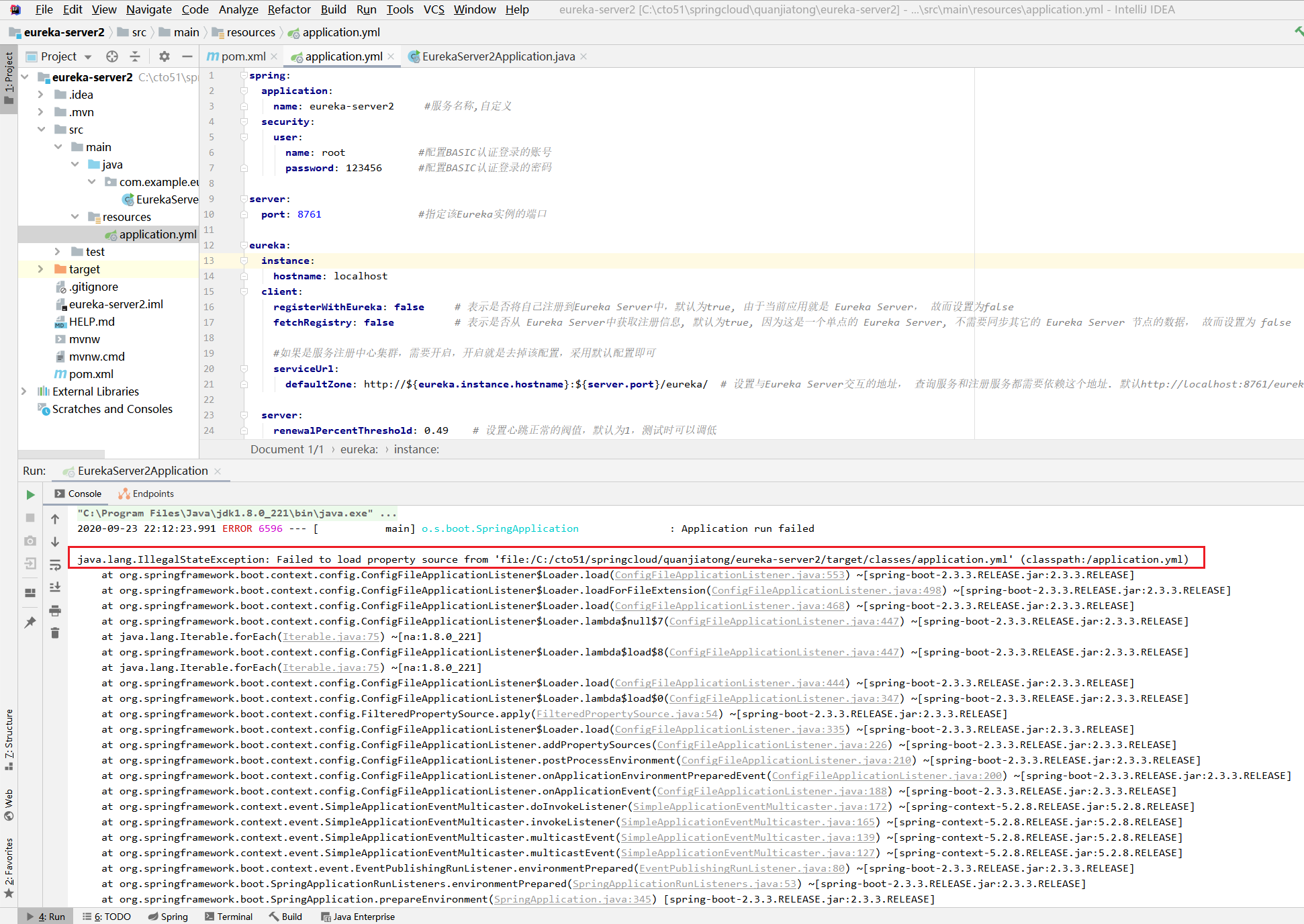Open the Refactor menu

pos(289,9)
